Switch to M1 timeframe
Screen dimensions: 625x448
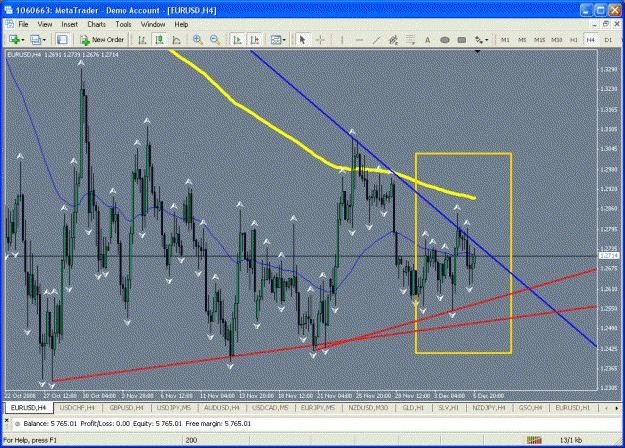click(505, 40)
